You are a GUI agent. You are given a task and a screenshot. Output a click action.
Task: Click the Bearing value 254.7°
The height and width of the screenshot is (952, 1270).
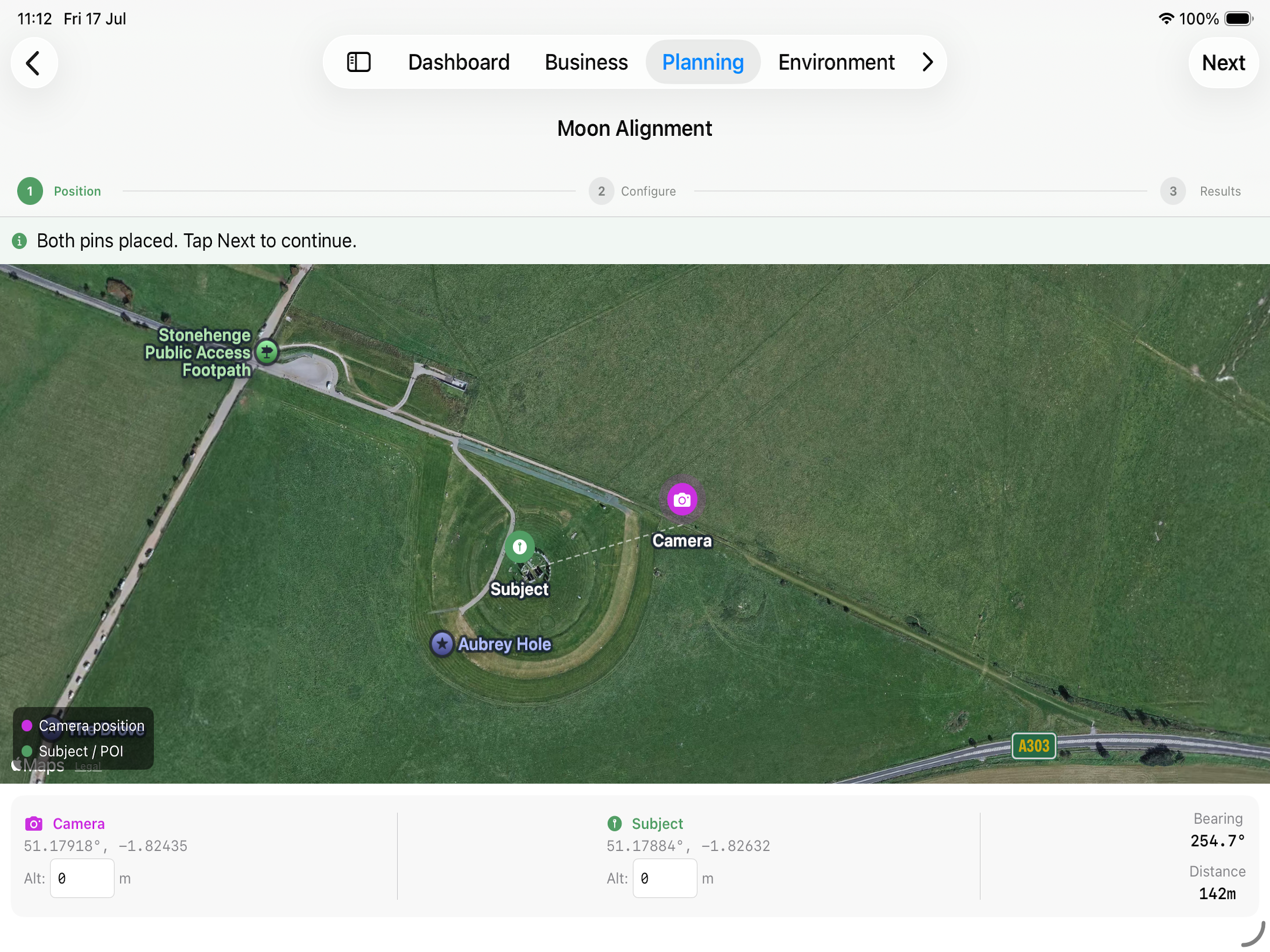click(1217, 841)
